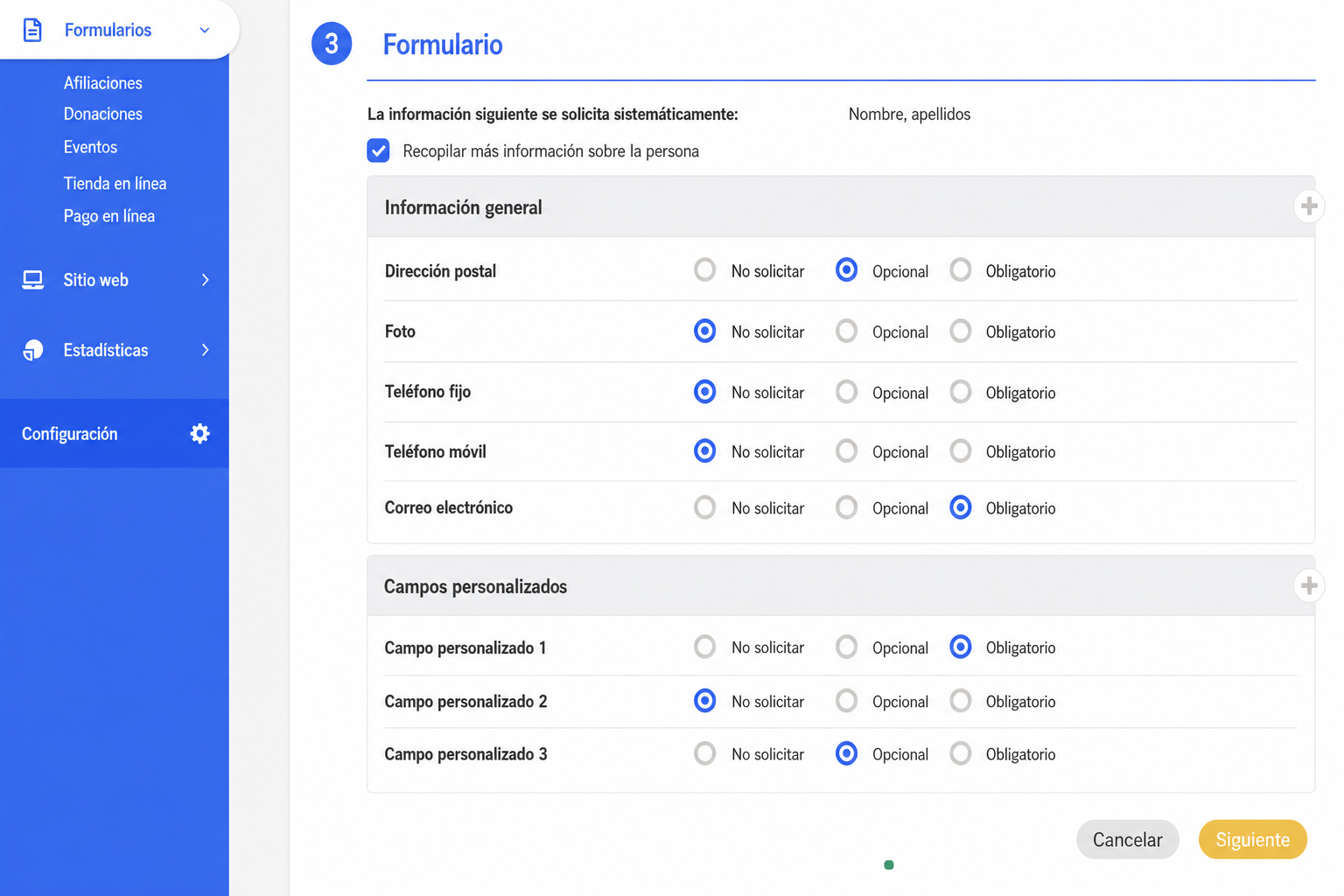Select Opcional for Campo personalizado 3

pyautogui.click(x=846, y=753)
